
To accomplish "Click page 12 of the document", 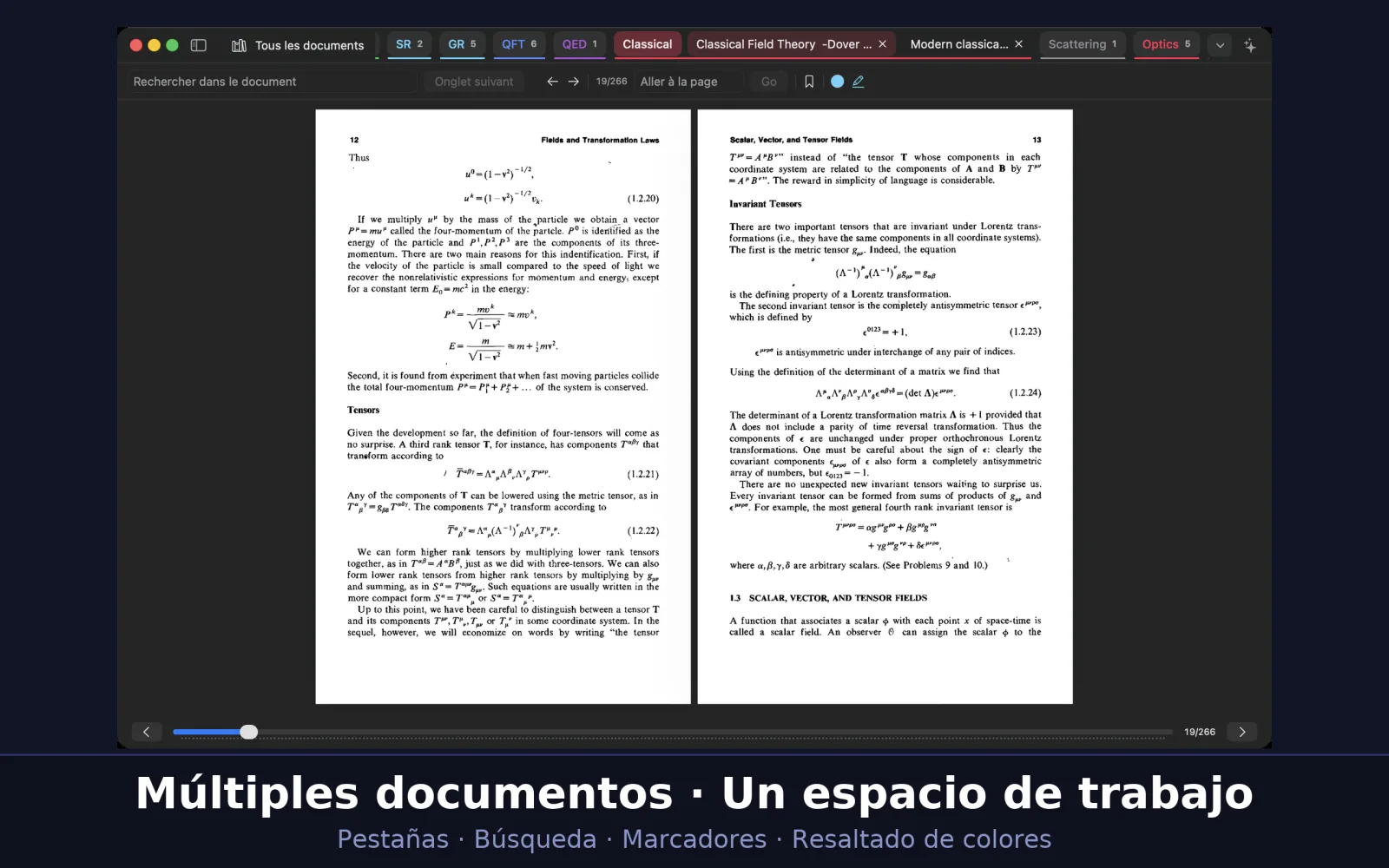I will pos(503,406).
